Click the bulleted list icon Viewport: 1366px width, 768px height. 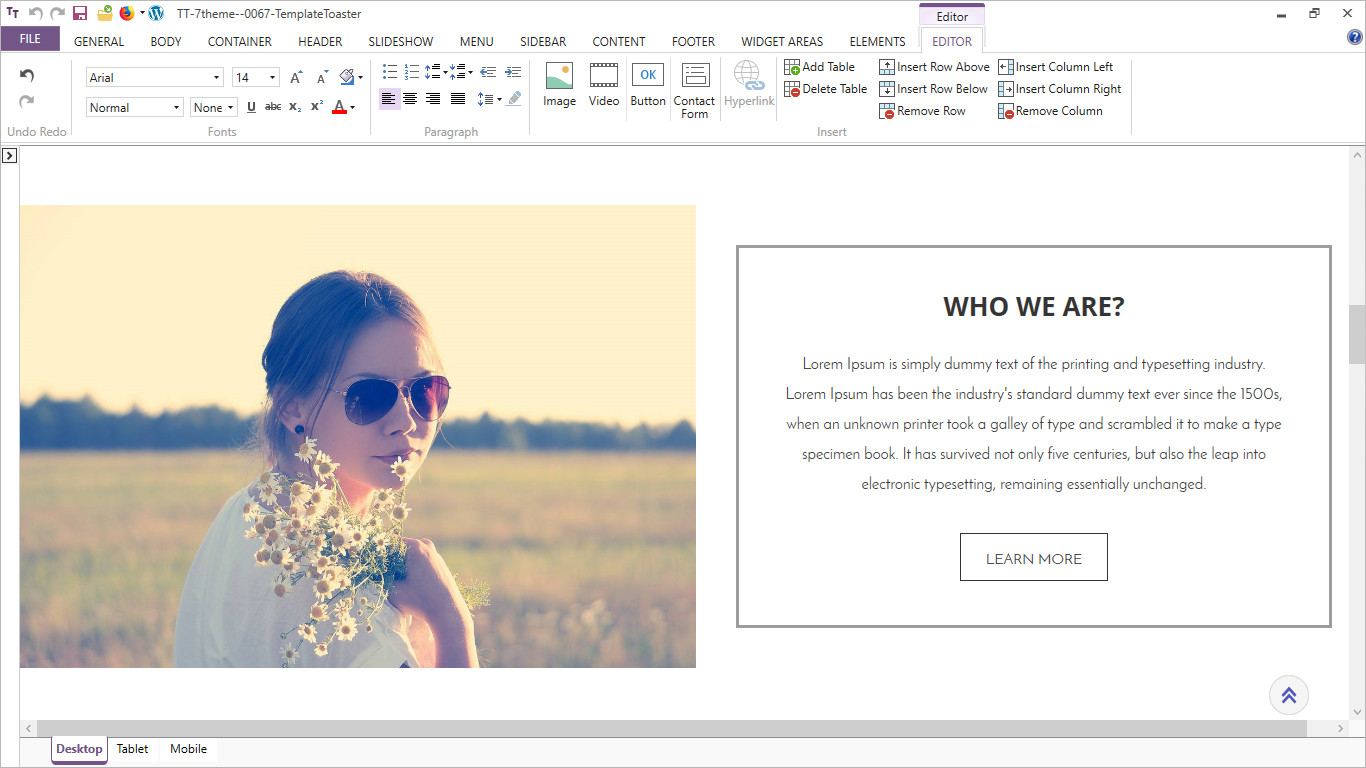(x=390, y=72)
